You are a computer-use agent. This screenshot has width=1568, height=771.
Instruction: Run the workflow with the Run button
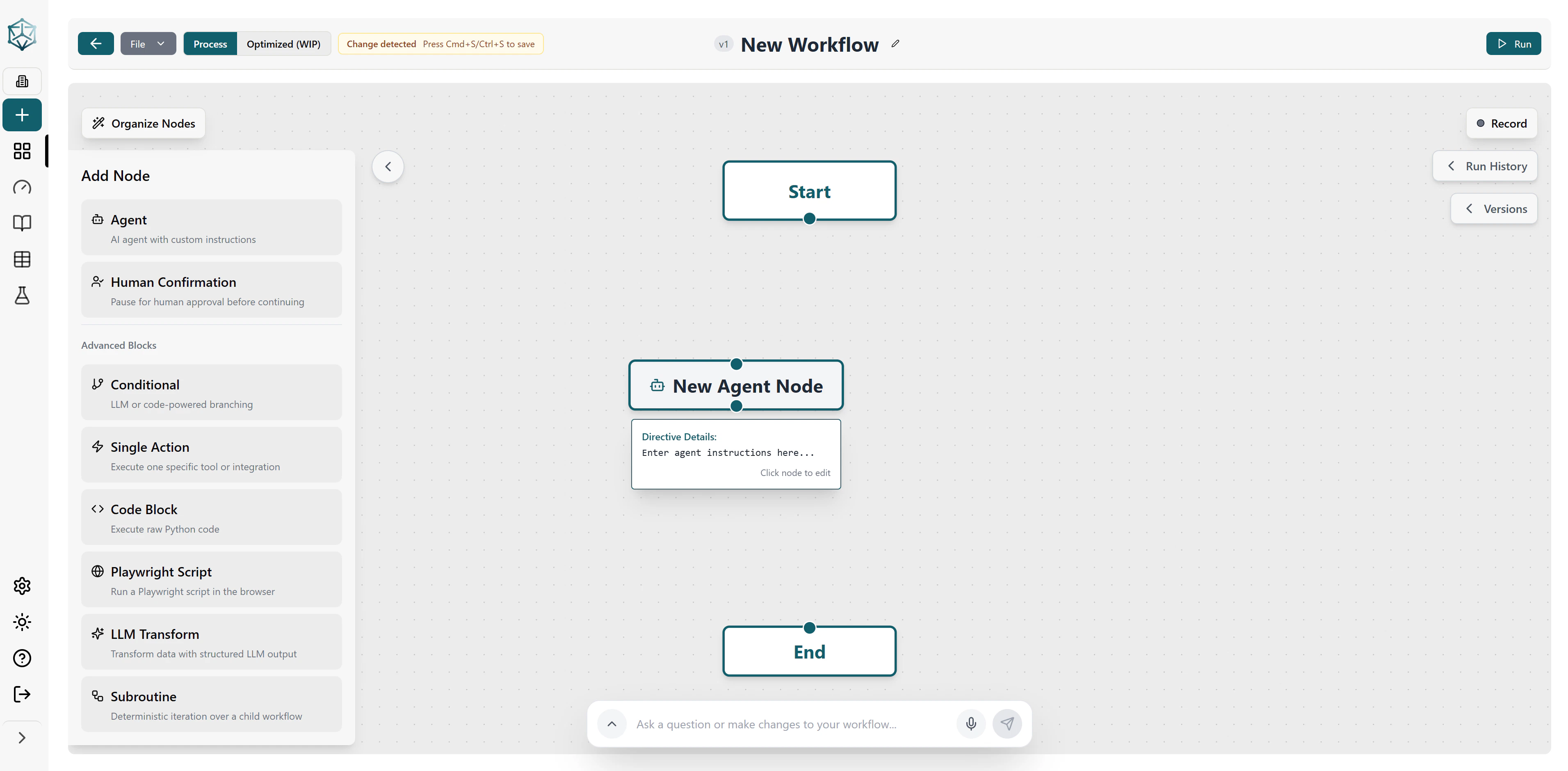coord(1514,43)
